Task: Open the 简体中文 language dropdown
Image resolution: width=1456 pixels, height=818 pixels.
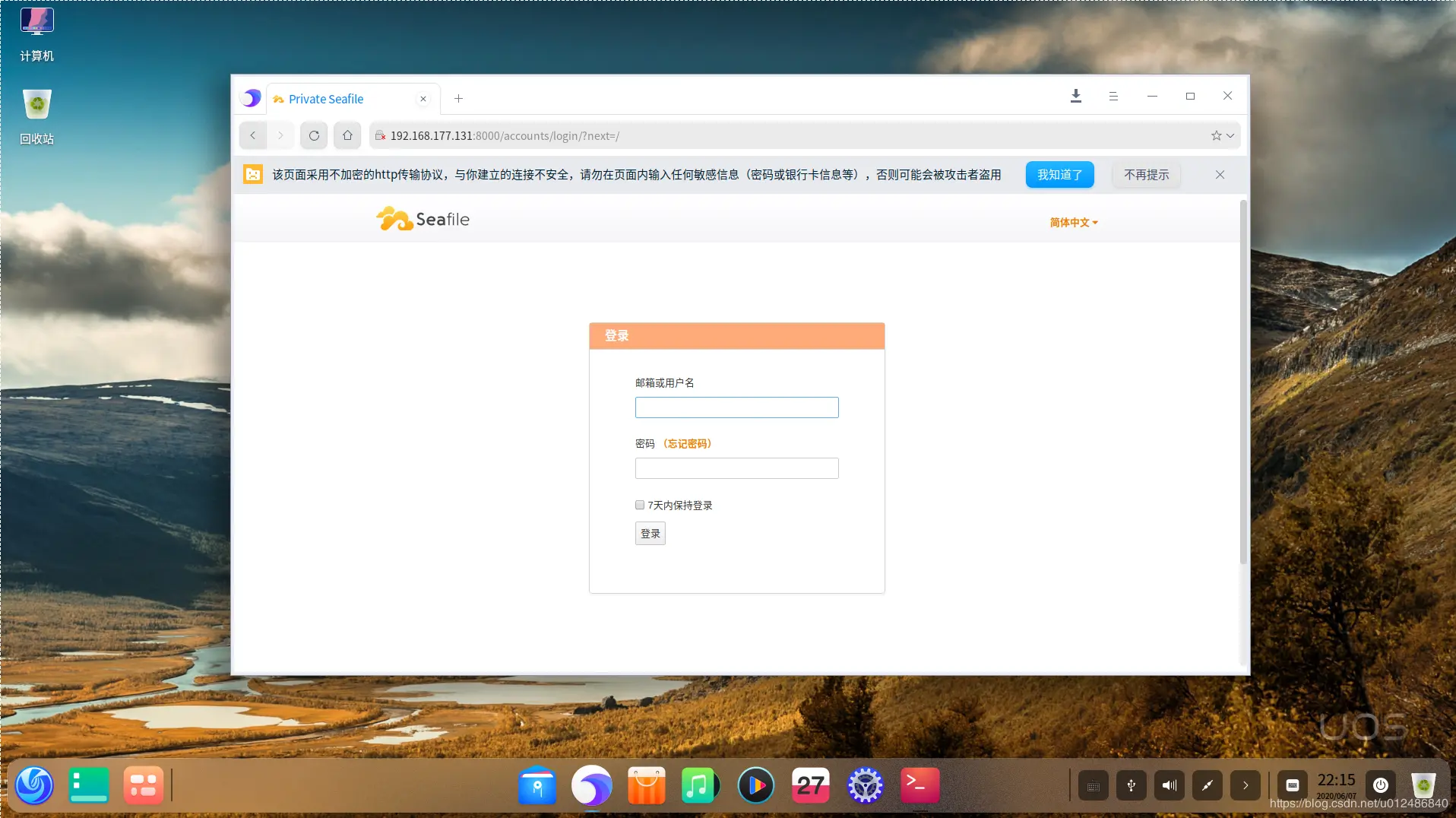Action: (x=1071, y=222)
